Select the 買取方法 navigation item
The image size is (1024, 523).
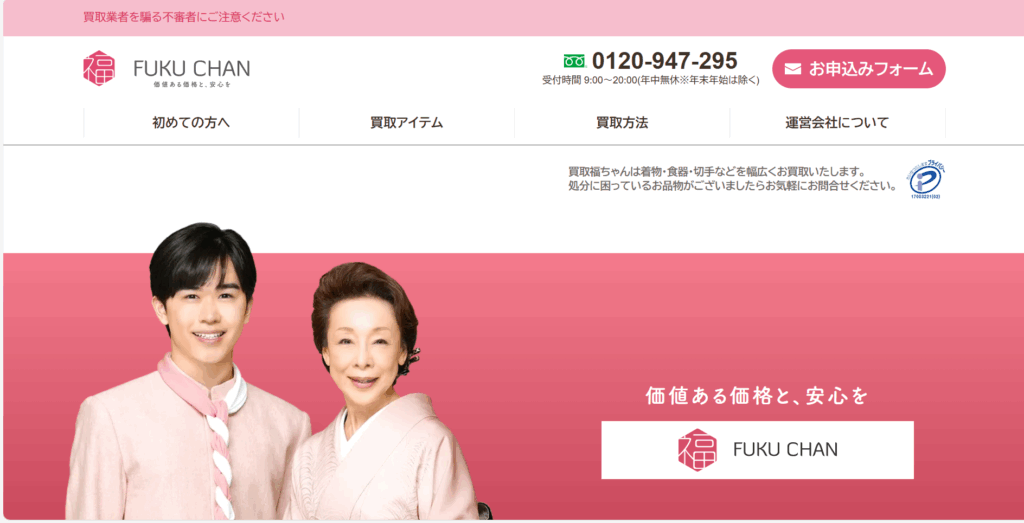coord(622,123)
